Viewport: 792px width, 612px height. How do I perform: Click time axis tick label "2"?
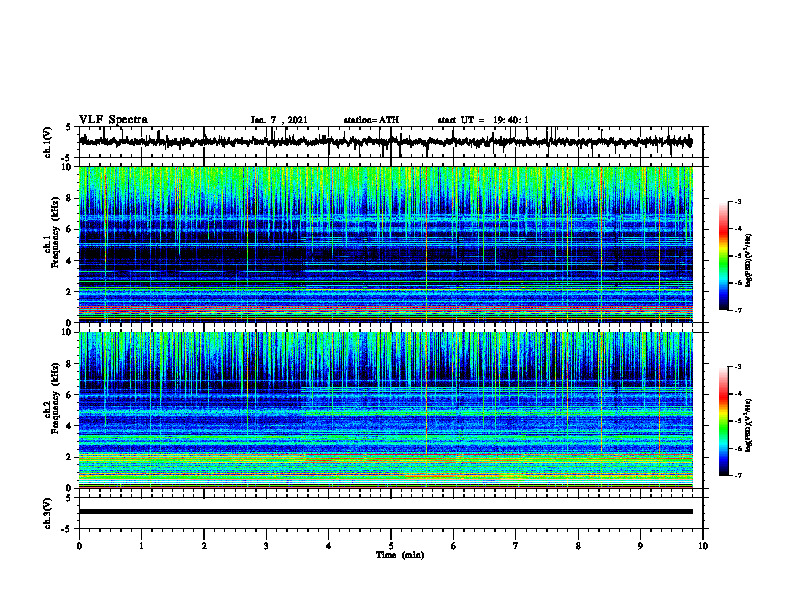(204, 546)
